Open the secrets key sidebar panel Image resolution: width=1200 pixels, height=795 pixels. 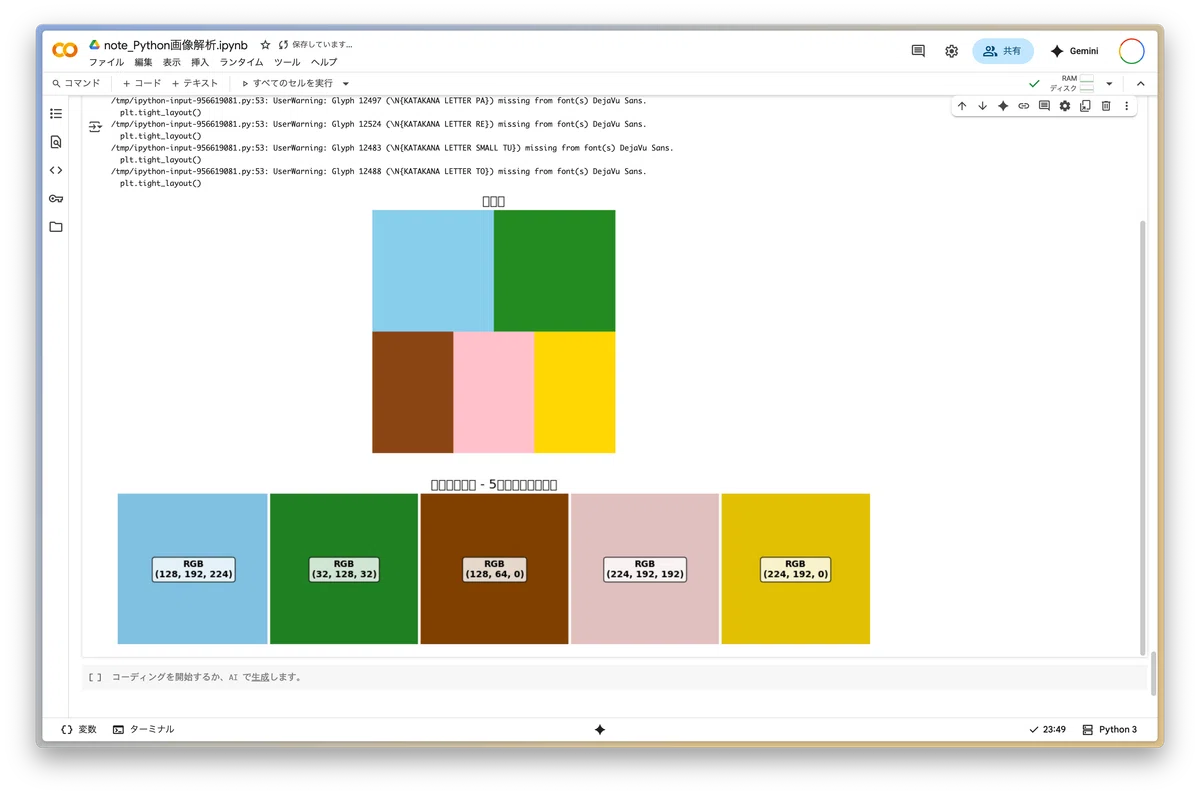click(x=56, y=199)
